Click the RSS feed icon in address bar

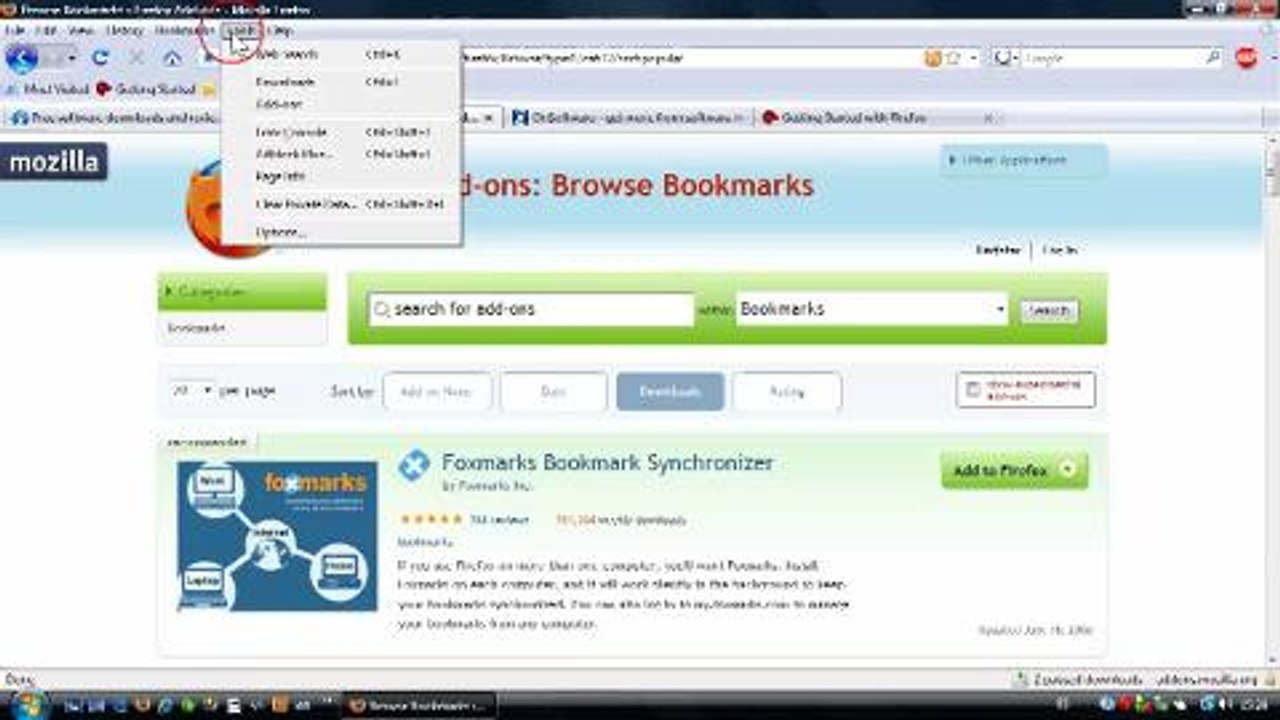(x=933, y=58)
